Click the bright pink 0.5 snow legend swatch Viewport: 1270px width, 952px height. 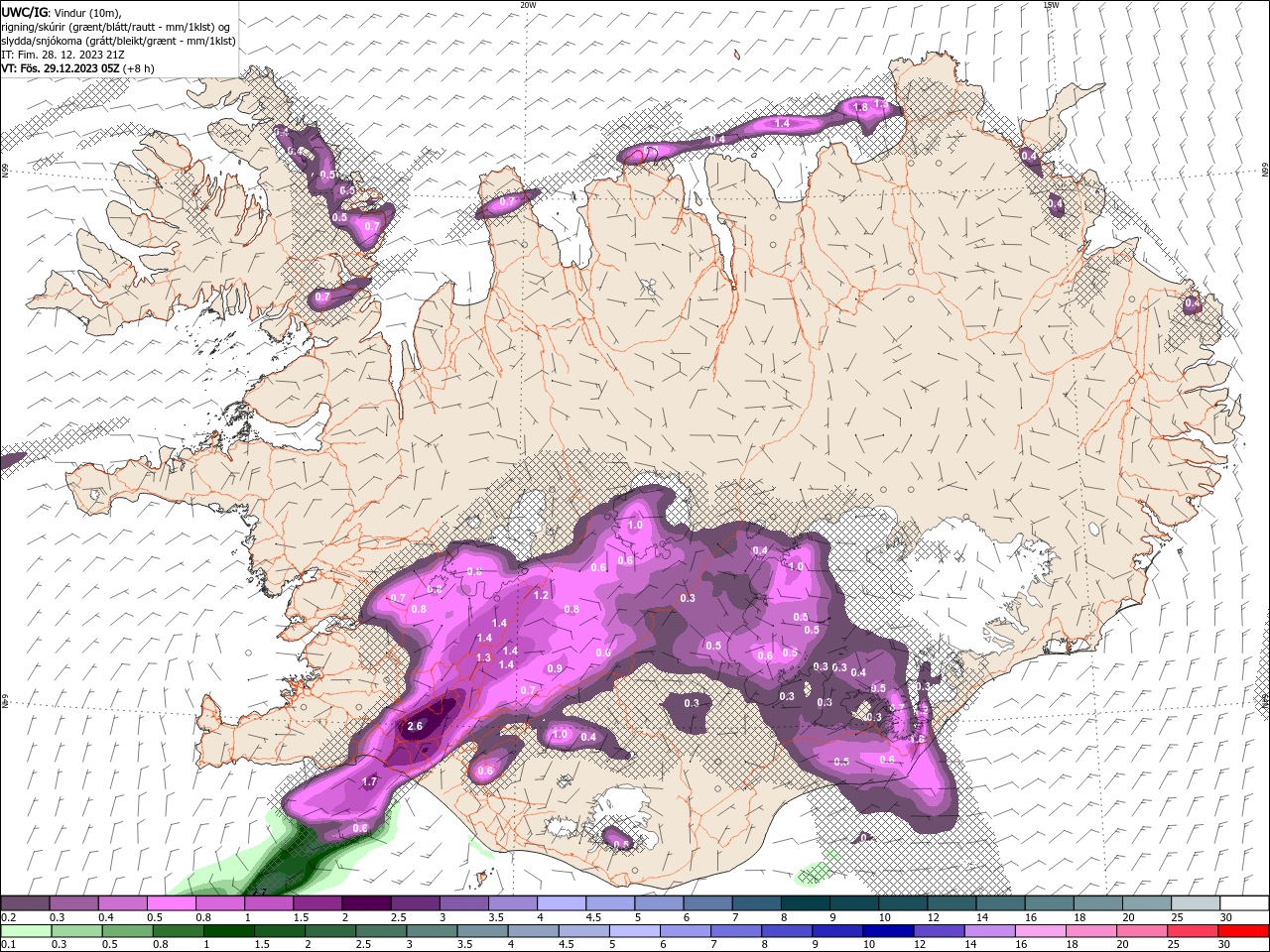(x=171, y=903)
